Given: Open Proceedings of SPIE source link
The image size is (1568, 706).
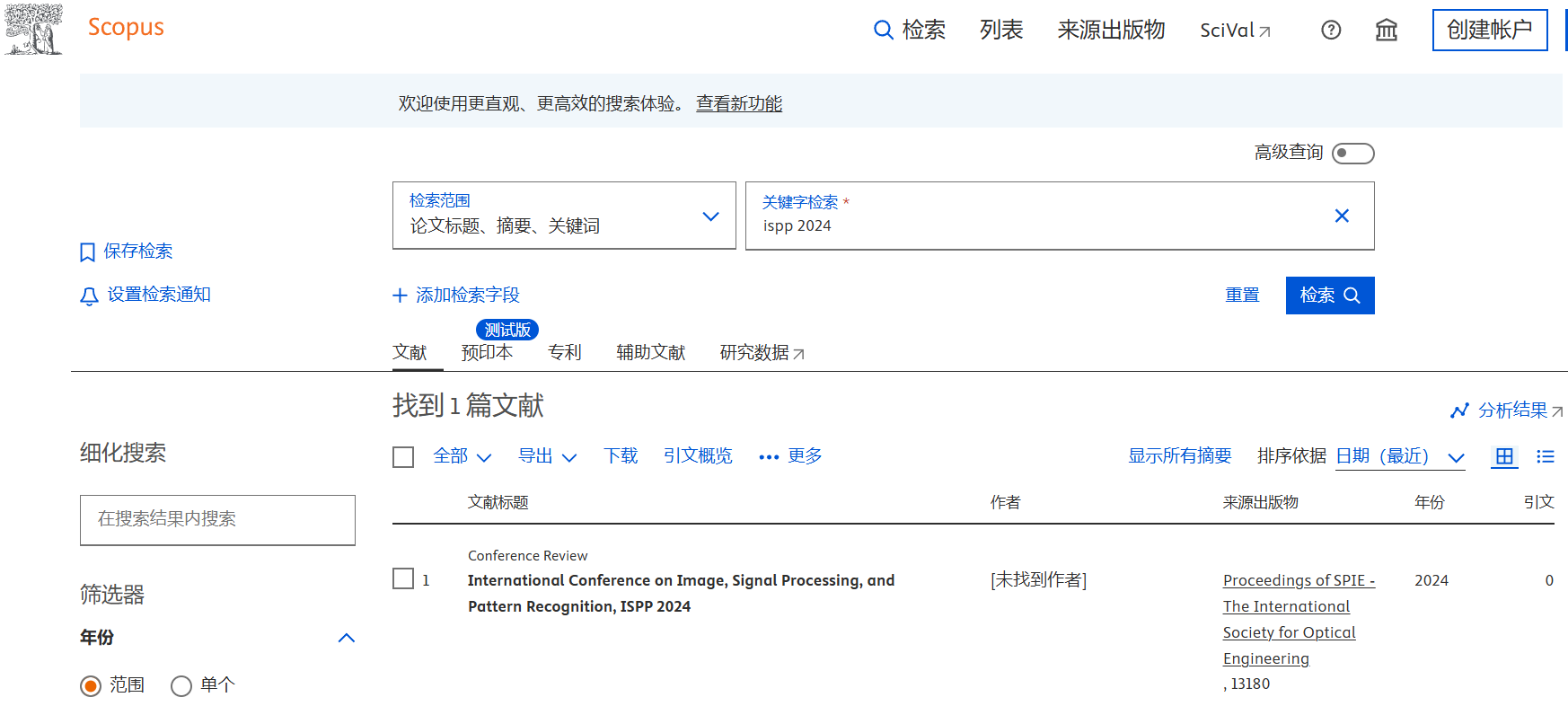Looking at the screenshot, I should (x=1299, y=620).
